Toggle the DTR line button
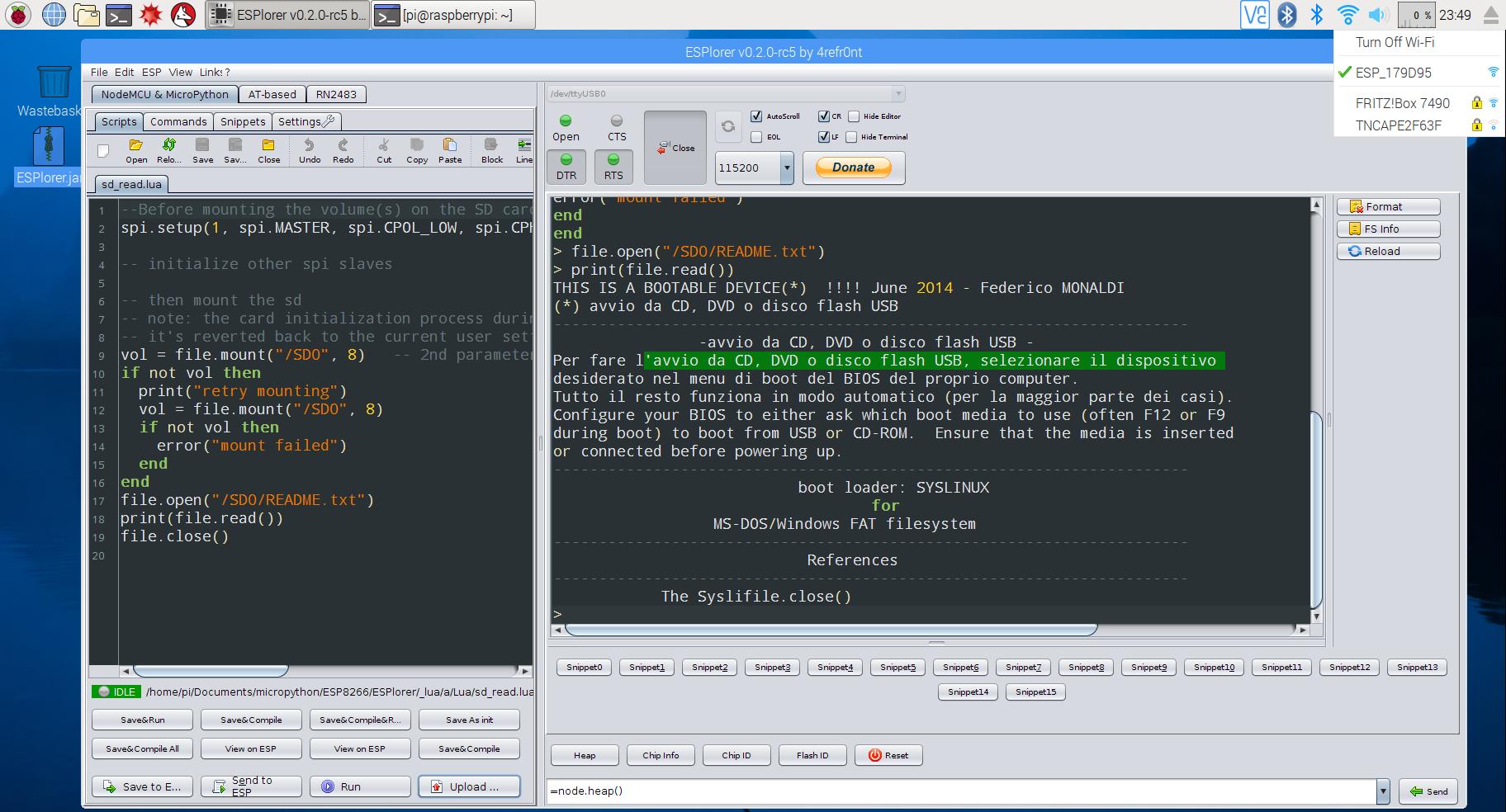The height and width of the screenshot is (812, 1506). [566, 166]
